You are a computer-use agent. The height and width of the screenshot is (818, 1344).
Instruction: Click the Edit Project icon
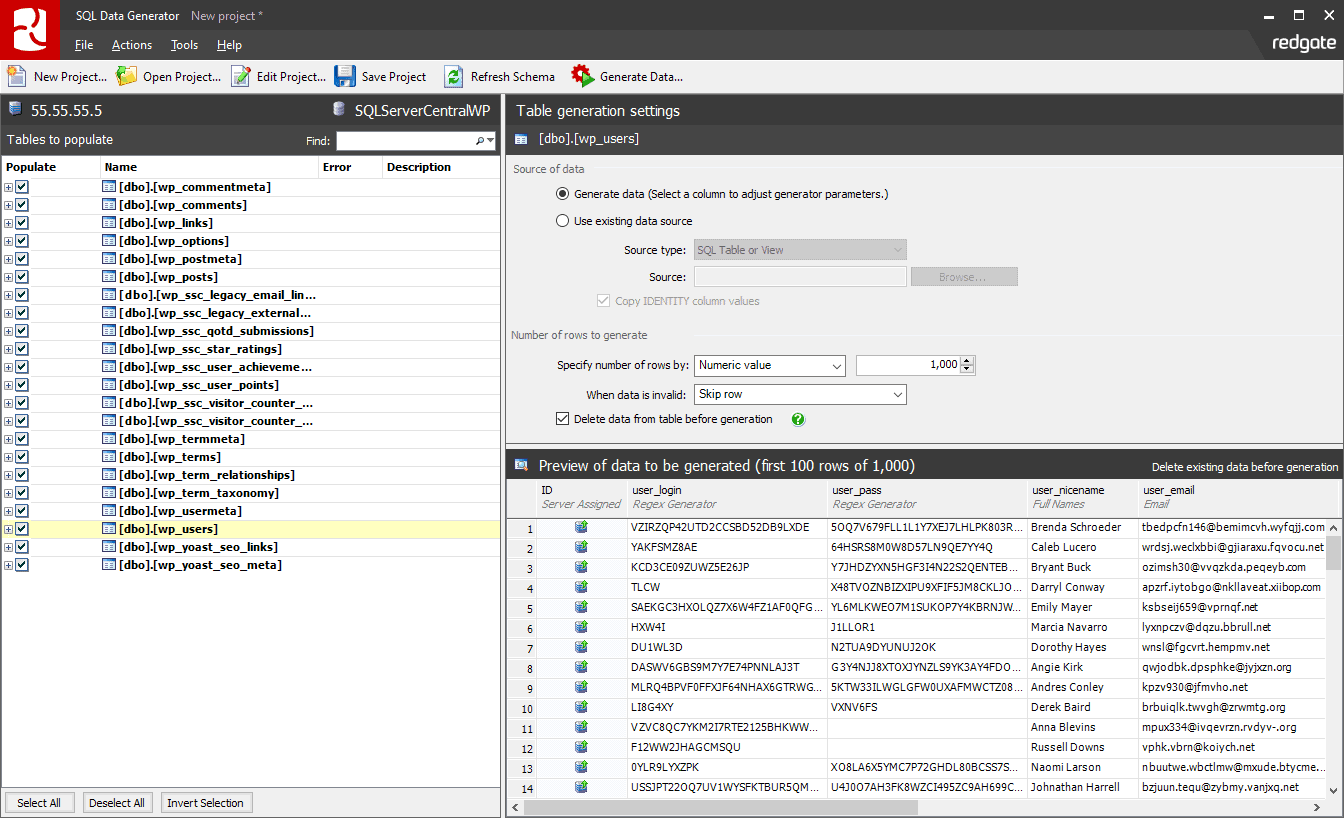click(238, 76)
